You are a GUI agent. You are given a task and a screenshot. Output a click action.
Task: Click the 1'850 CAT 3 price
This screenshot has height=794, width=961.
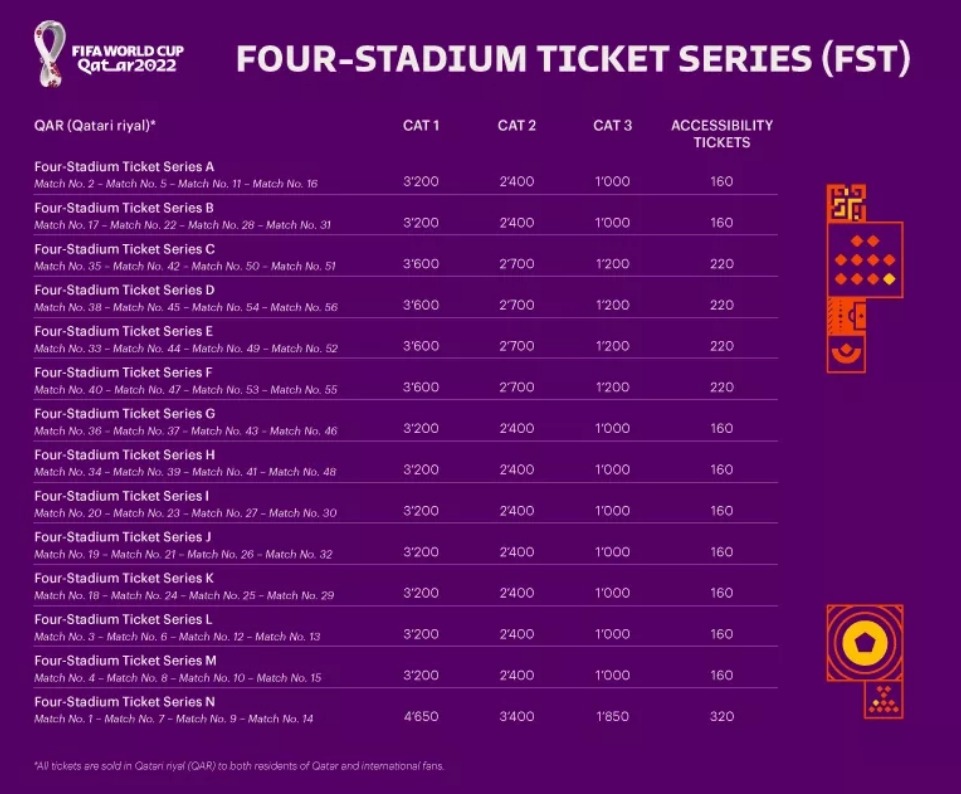click(612, 716)
